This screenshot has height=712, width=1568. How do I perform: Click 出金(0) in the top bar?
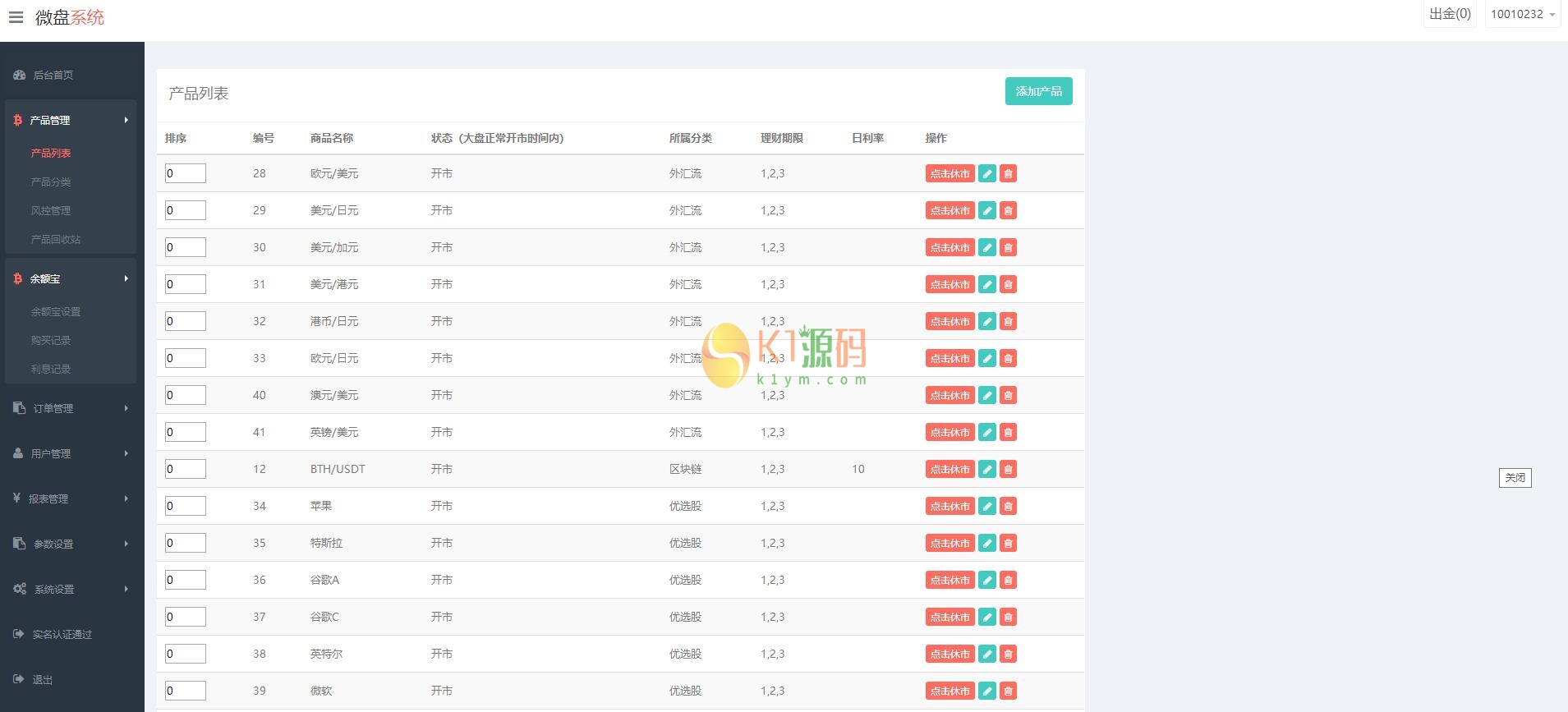click(x=1450, y=14)
